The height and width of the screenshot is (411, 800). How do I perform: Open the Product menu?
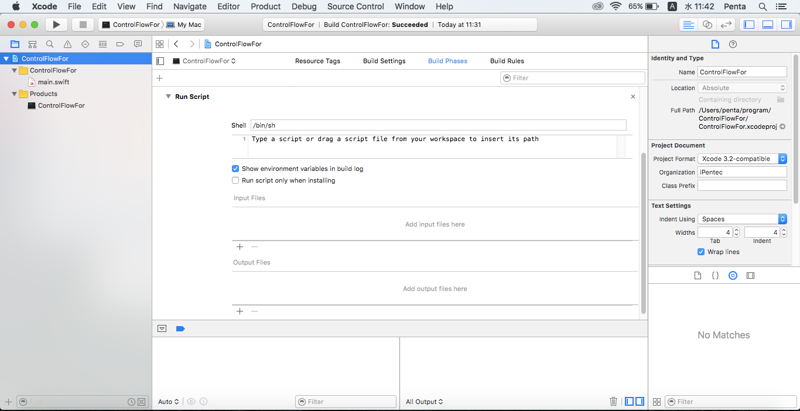pyautogui.click(x=265, y=7)
